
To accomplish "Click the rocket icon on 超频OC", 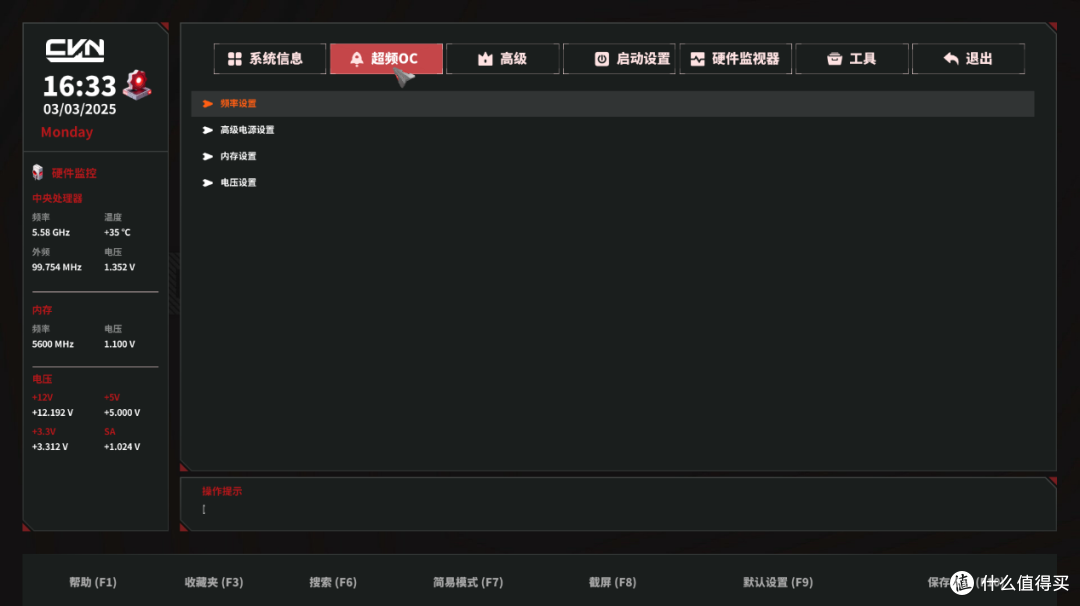I will click(356, 59).
